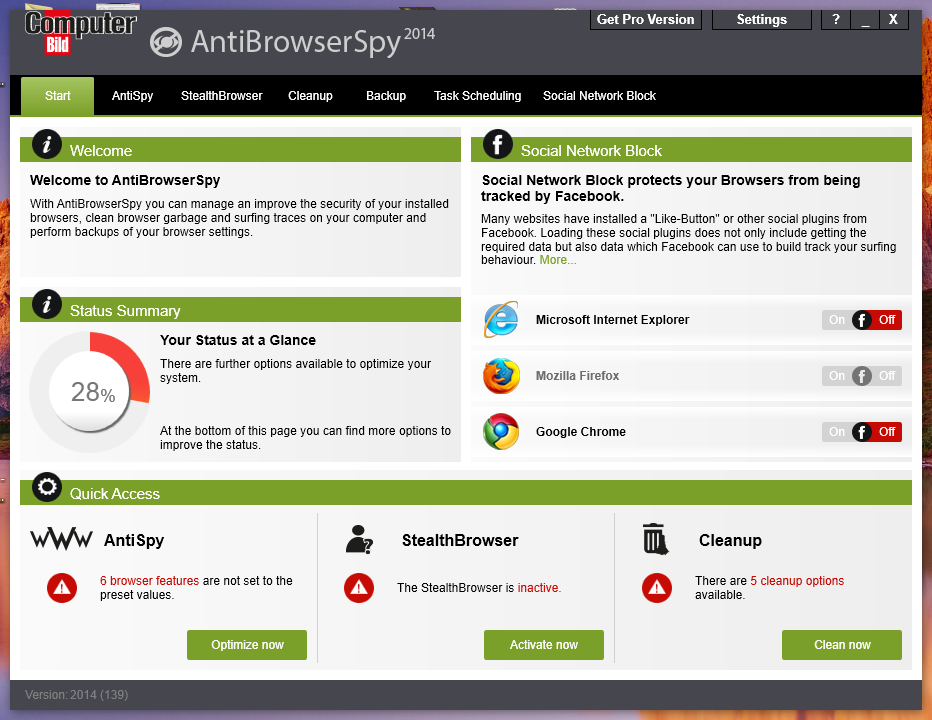Follow the More... link
The width and height of the screenshot is (932, 720).
(x=558, y=260)
